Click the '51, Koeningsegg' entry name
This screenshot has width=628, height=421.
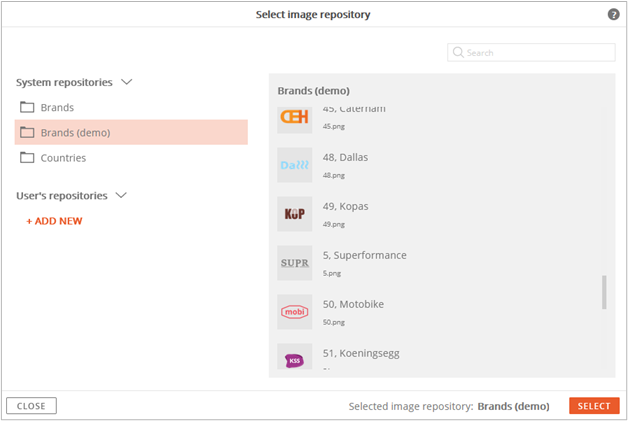point(361,353)
